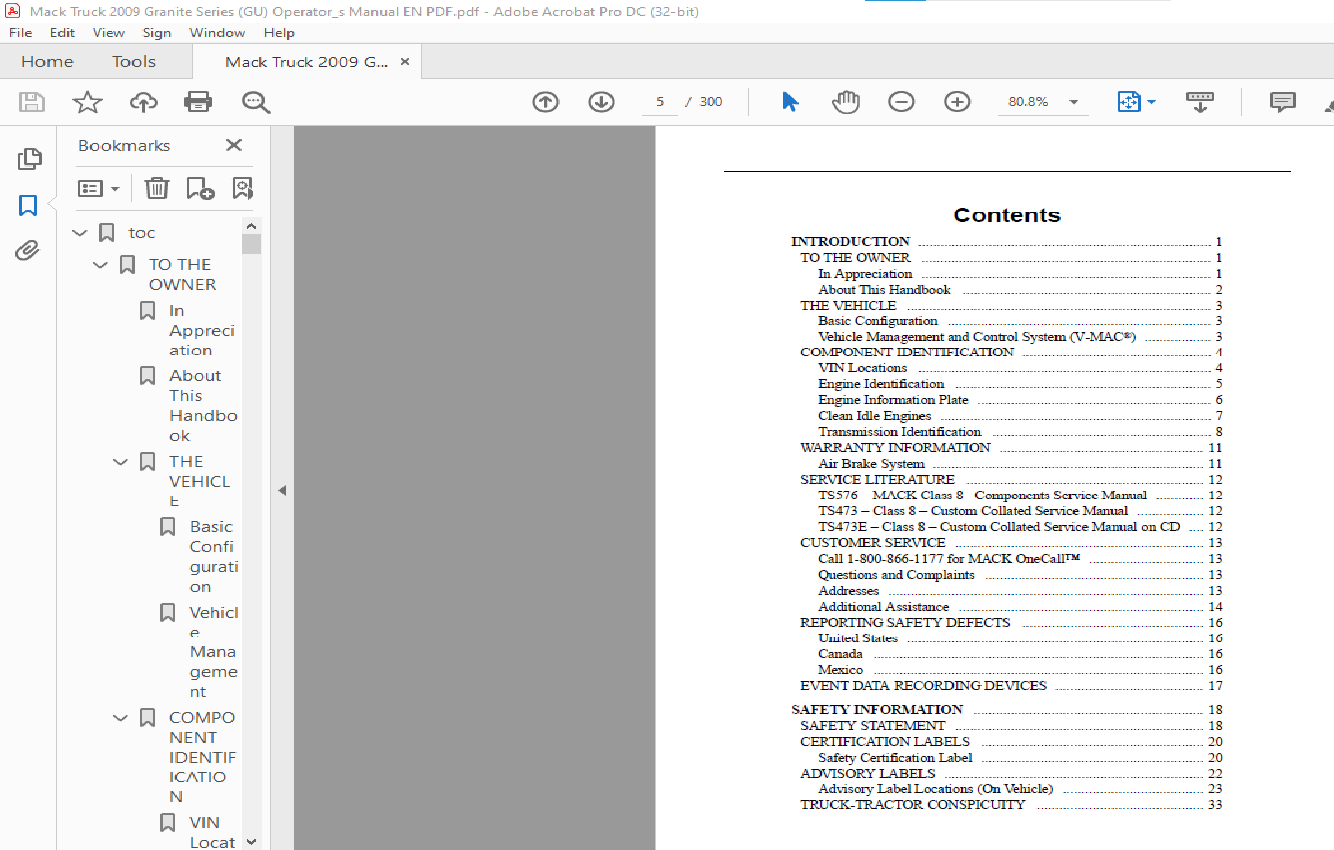This screenshot has height=850, width=1334.
Task: Open the find text search tool
Action: point(256,102)
